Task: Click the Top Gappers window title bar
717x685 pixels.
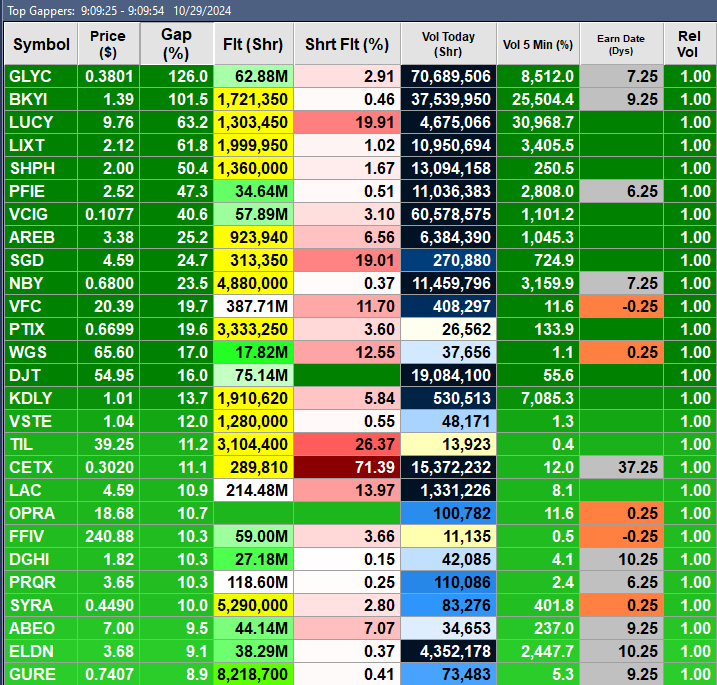Action: (x=360, y=11)
